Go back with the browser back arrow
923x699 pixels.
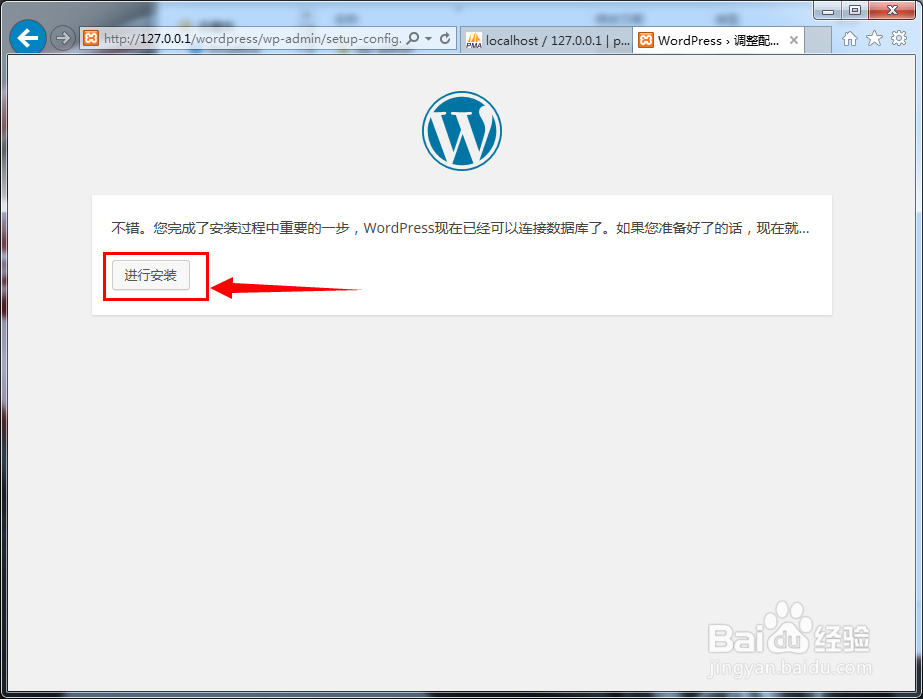click(x=28, y=38)
